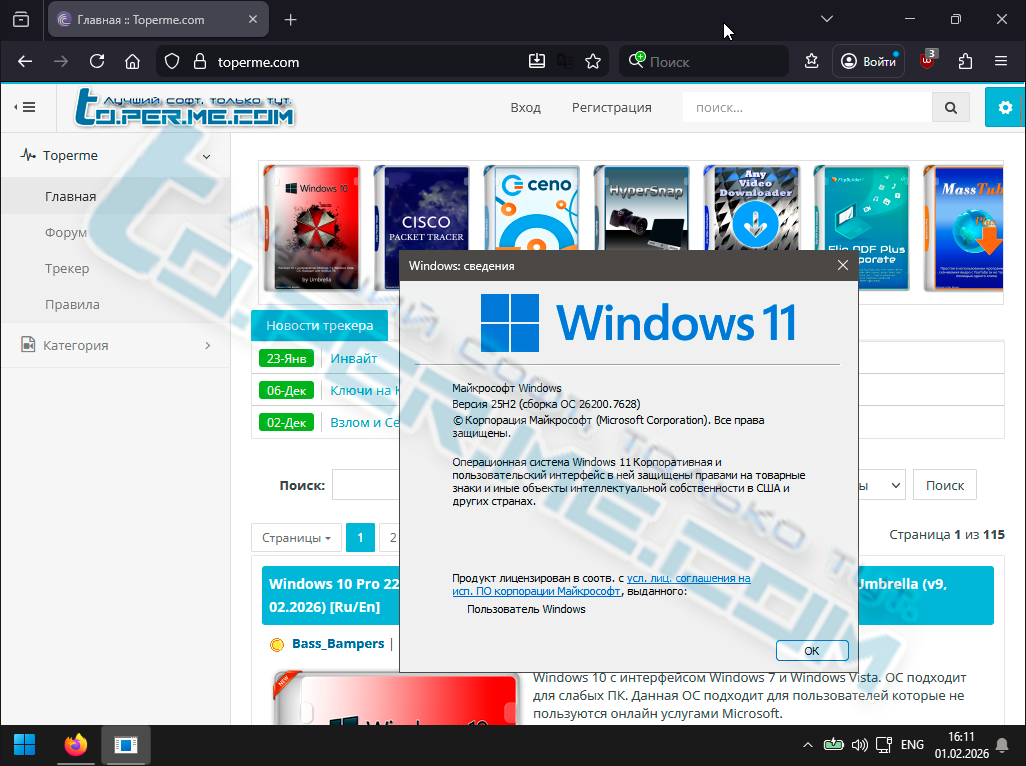
Task: Open the Регистрация link
Action: tap(611, 107)
